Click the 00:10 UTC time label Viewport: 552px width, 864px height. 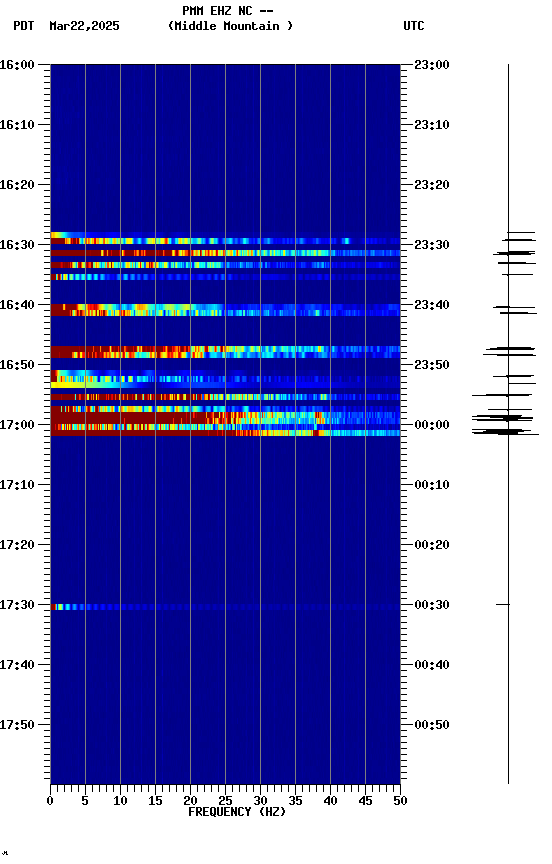(x=432, y=485)
